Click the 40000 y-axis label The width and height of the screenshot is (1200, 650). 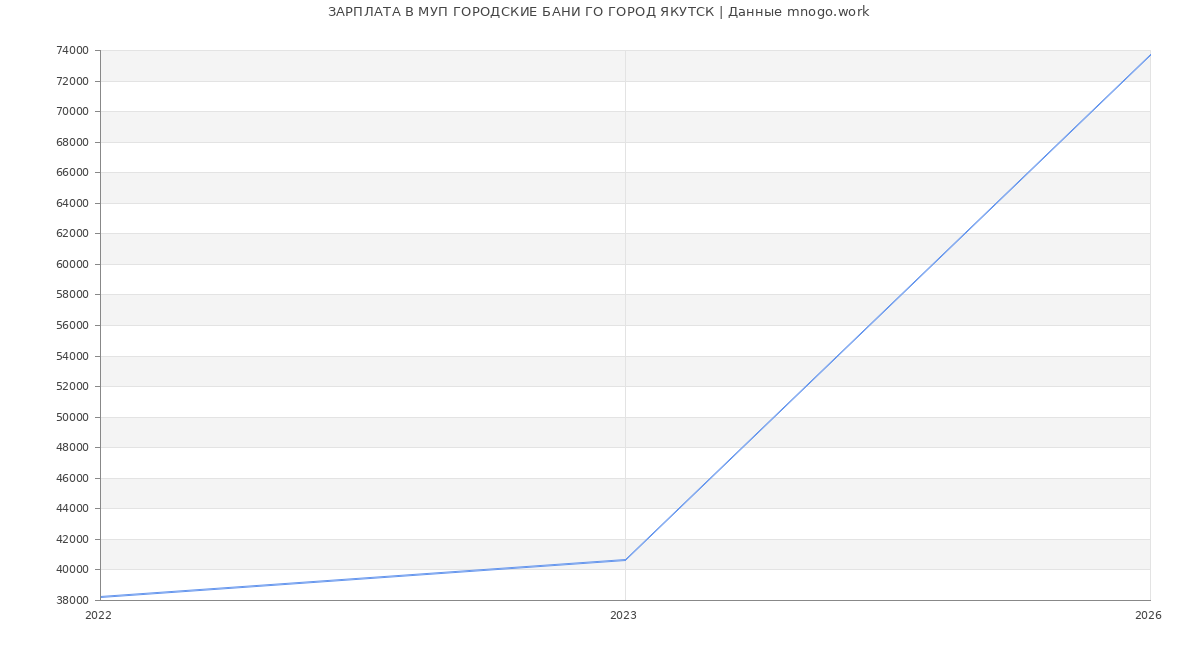click(x=73, y=569)
